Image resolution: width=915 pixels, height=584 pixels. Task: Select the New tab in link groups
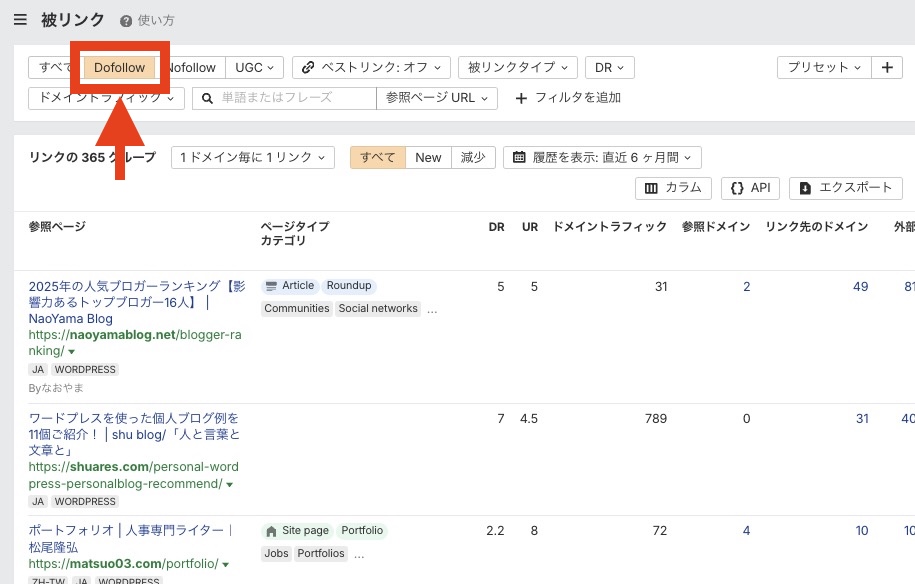pos(428,157)
